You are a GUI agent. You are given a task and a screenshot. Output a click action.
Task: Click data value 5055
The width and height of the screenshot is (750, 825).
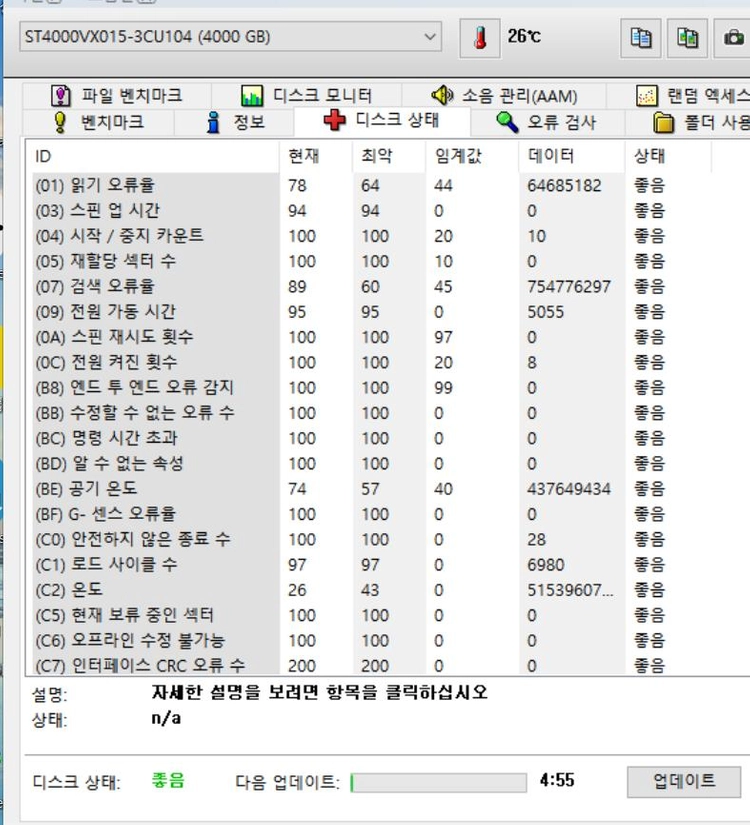coord(546,311)
